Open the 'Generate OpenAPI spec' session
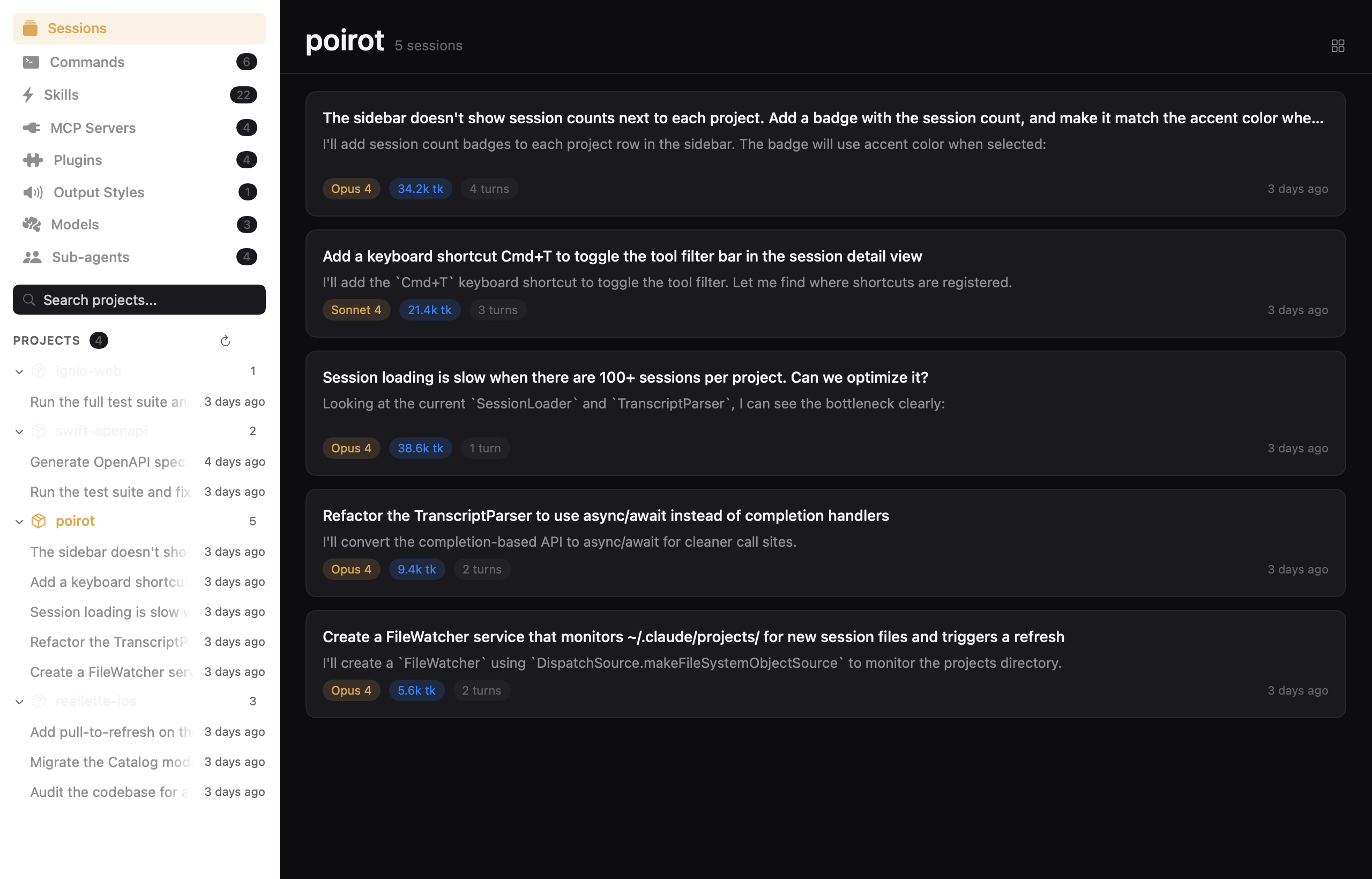The height and width of the screenshot is (879, 1372). (107, 462)
